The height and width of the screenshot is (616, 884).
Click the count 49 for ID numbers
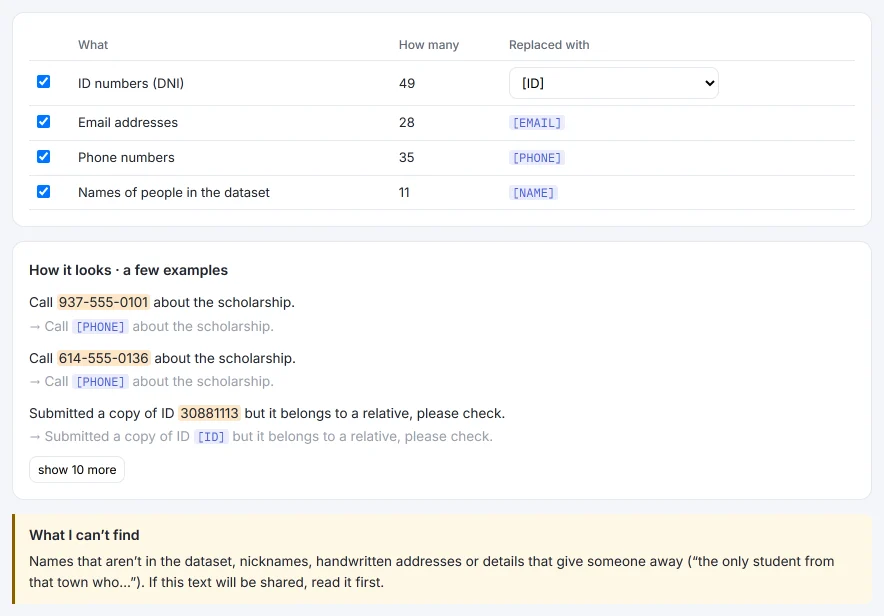click(x=407, y=83)
